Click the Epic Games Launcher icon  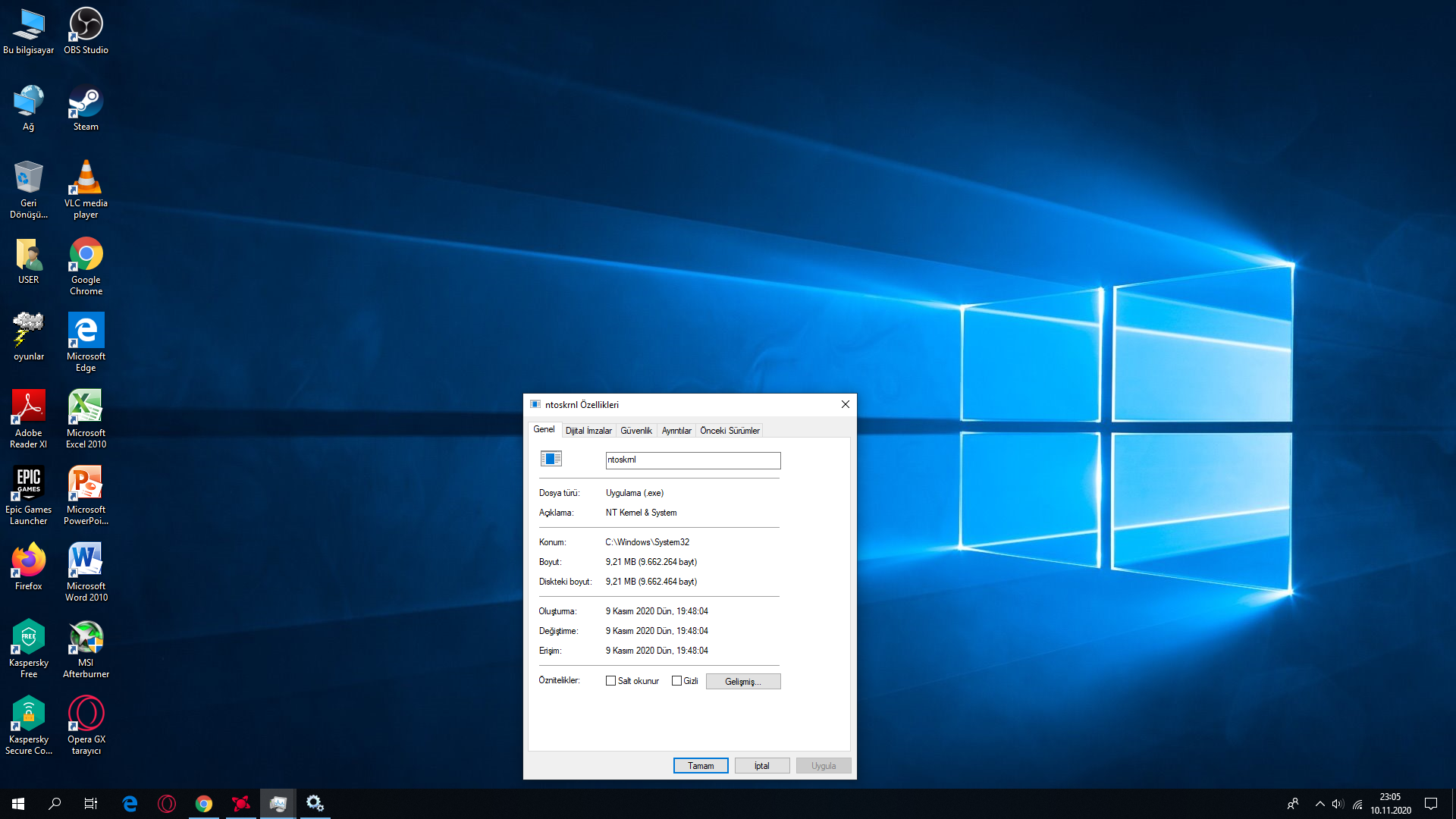click(x=28, y=491)
